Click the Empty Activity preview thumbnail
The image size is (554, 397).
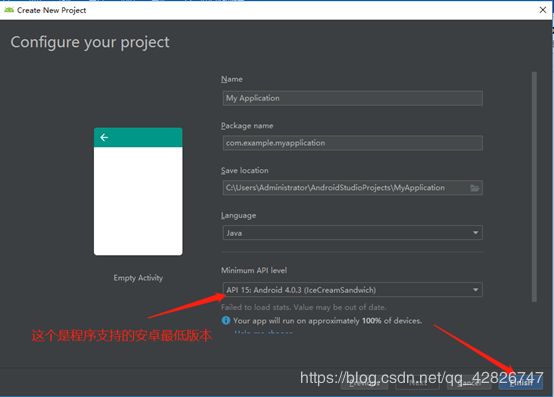138,191
